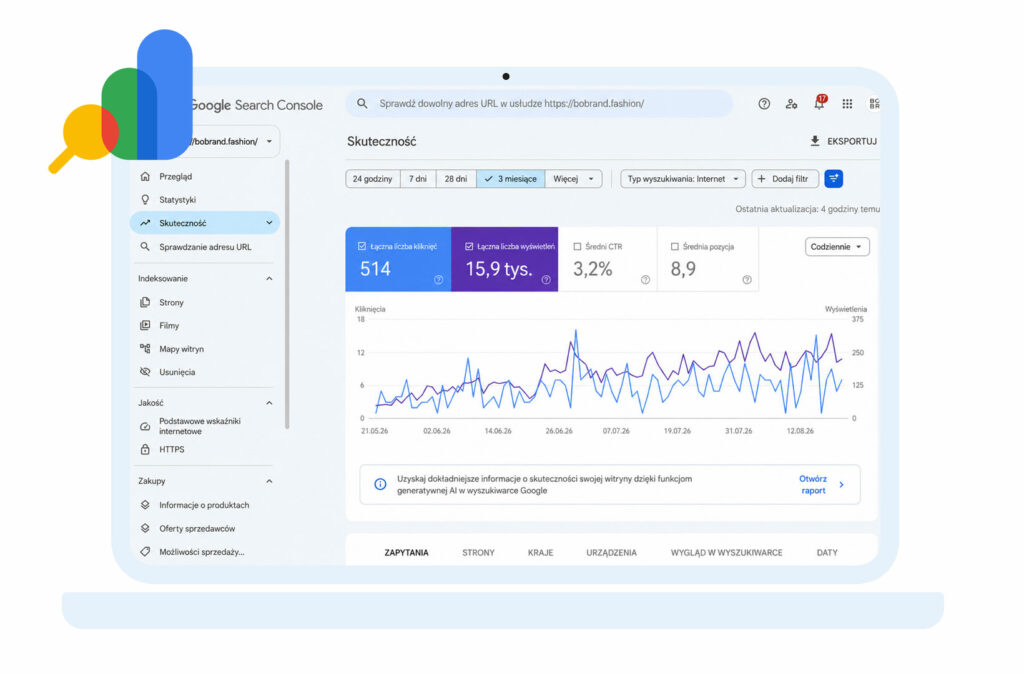
Task: Click help icon on impressions card
Action: (546, 280)
